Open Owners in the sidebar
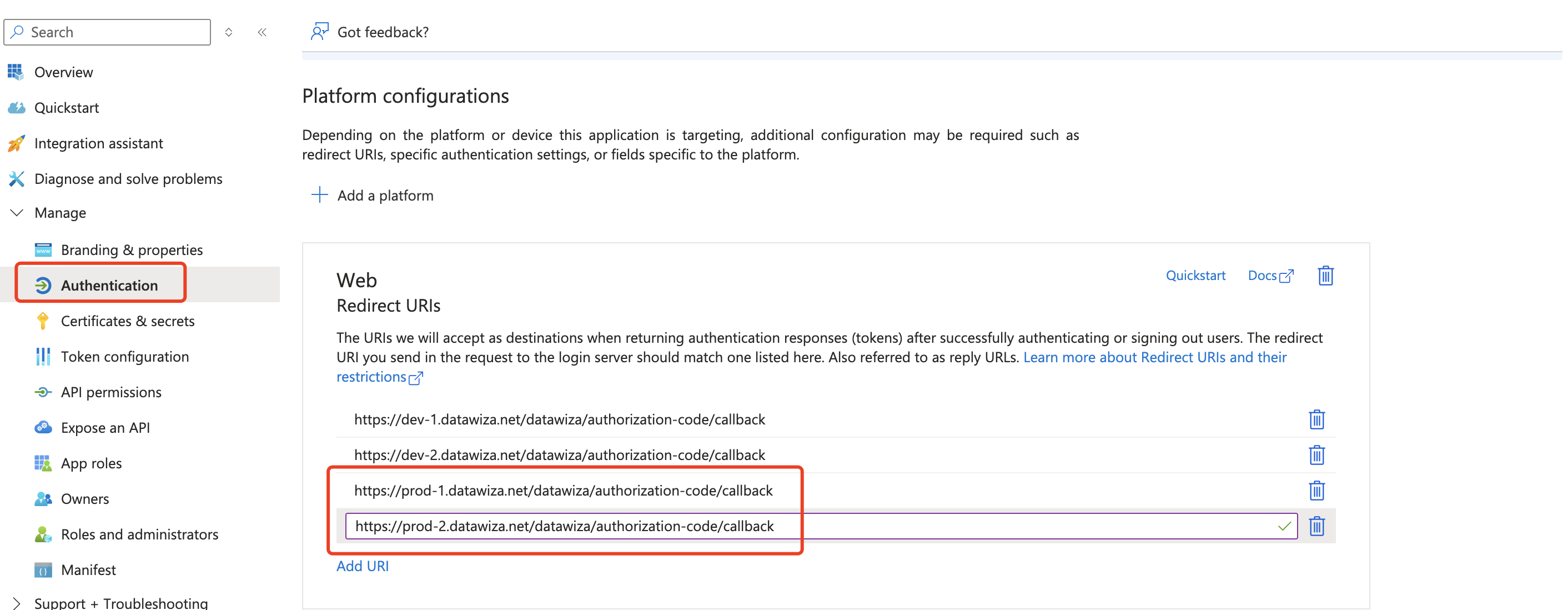This screenshot has height=610, width=1568. (x=84, y=499)
